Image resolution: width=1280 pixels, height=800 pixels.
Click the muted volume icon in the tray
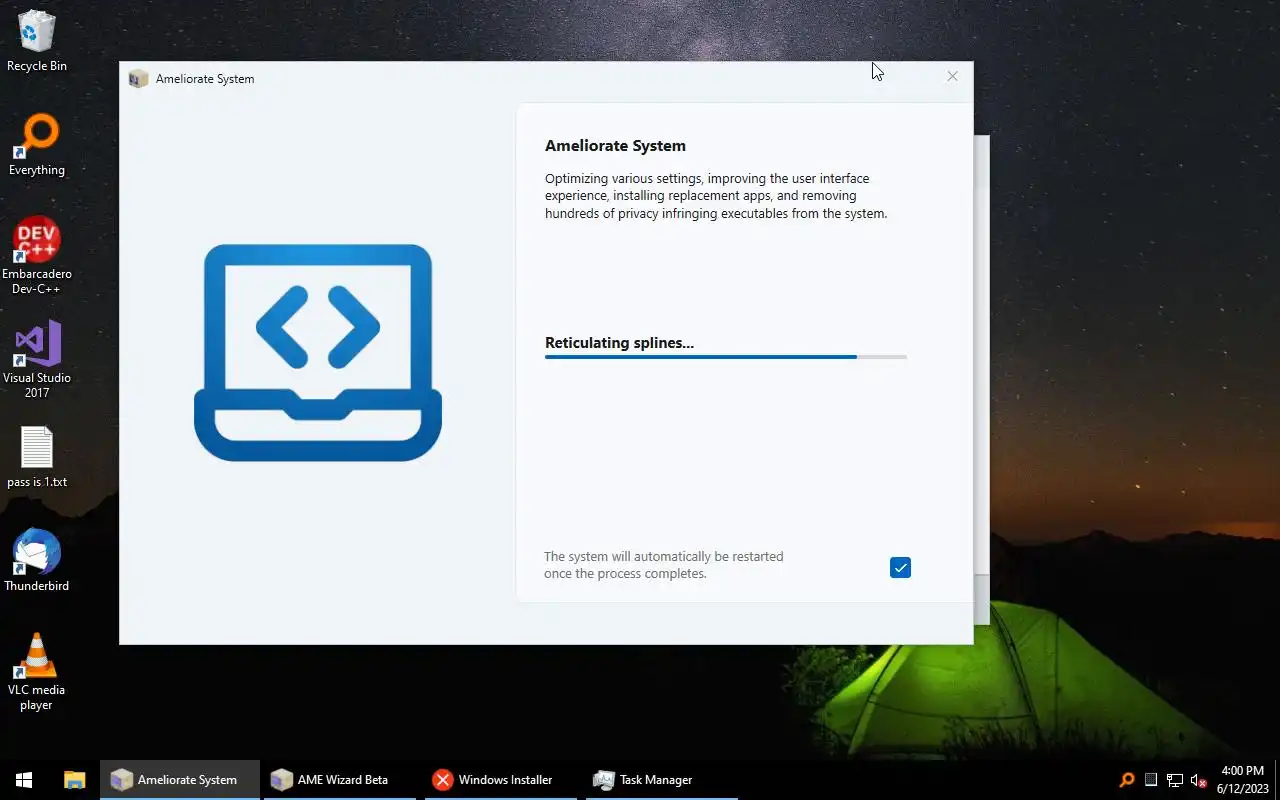pos(1198,780)
